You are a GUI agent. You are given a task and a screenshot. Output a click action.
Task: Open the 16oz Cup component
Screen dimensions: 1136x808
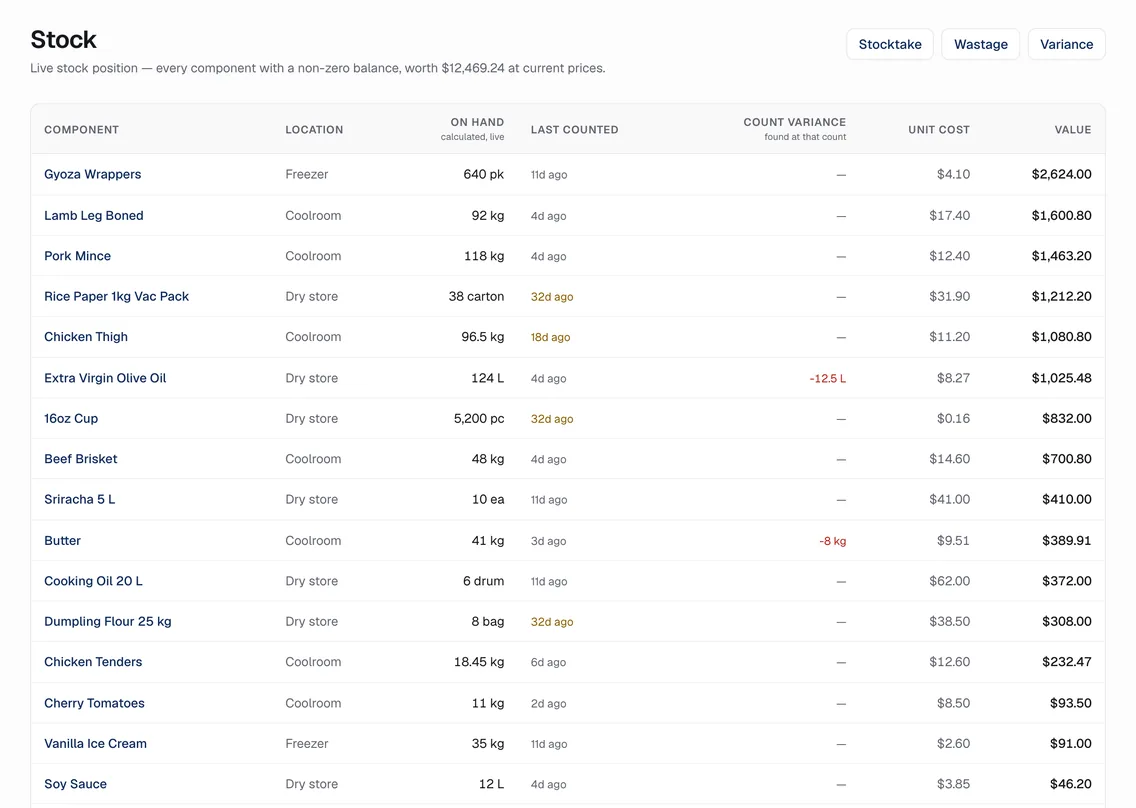pyautogui.click(x=71, y=419)
